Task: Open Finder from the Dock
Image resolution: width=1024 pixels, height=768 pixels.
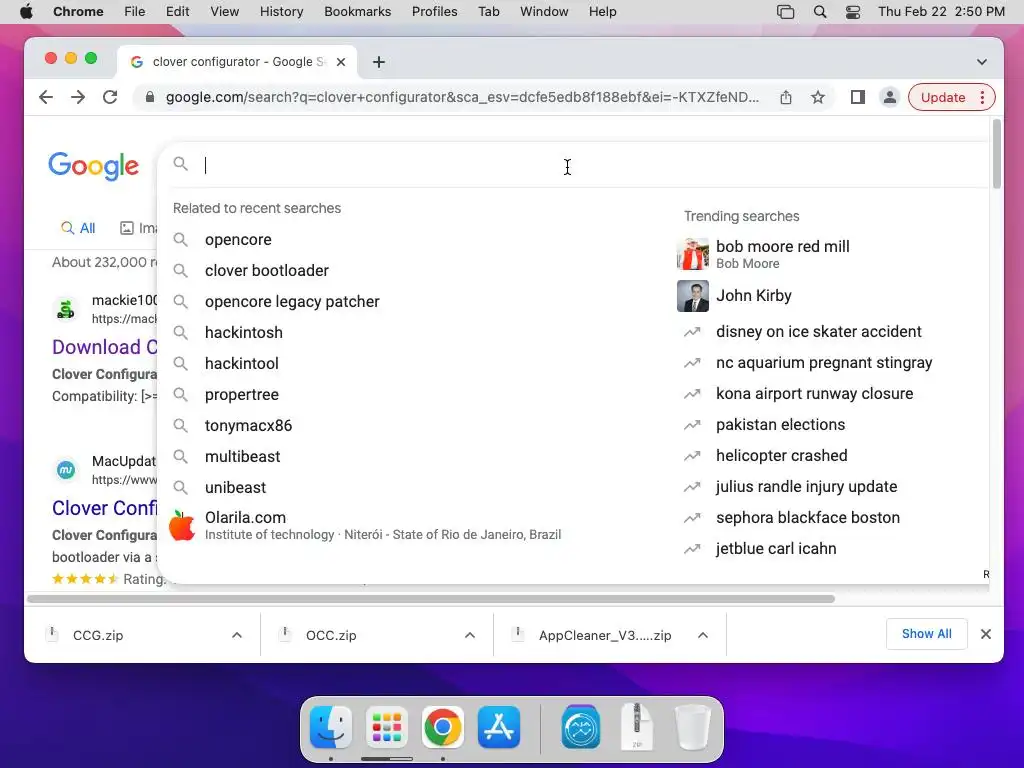Action: pos(330,727)
